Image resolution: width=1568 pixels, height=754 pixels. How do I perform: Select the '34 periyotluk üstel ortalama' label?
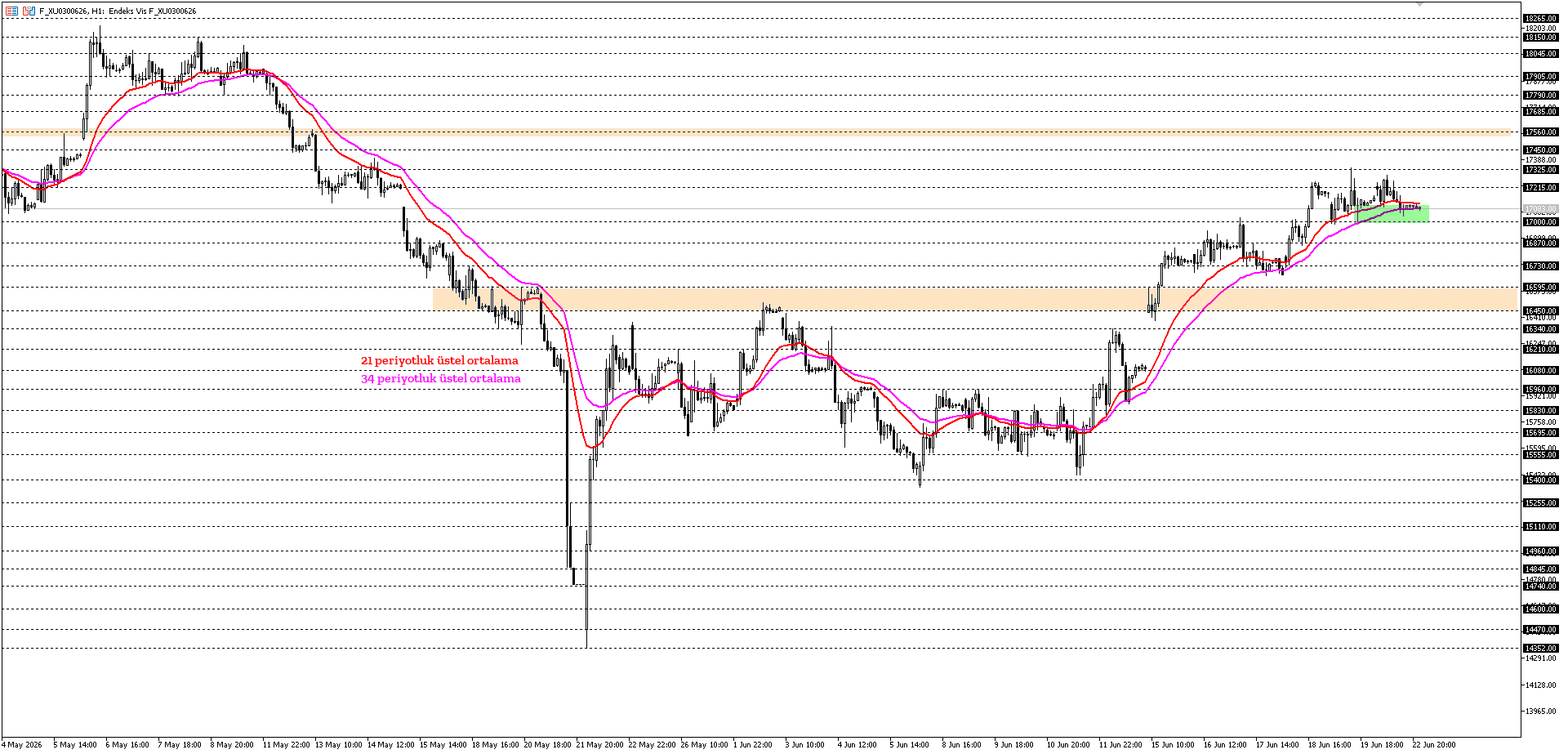pyautogui.click(x=441, y=379)
